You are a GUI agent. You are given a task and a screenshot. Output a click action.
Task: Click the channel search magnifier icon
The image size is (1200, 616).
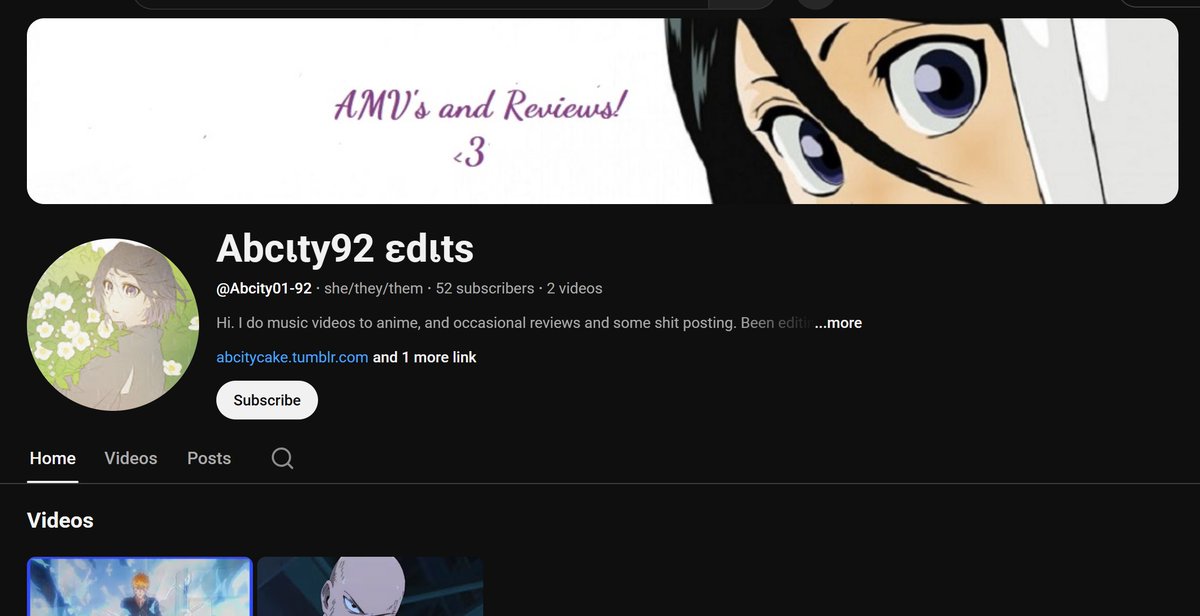coord(283,458)
